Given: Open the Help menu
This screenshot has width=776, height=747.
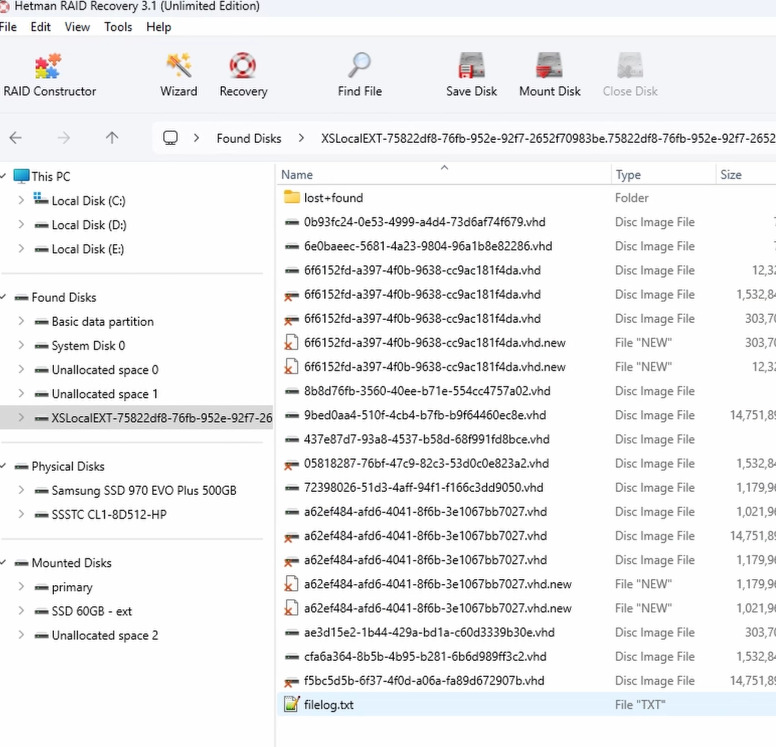Looking at the screenshot, I should 158,27.
